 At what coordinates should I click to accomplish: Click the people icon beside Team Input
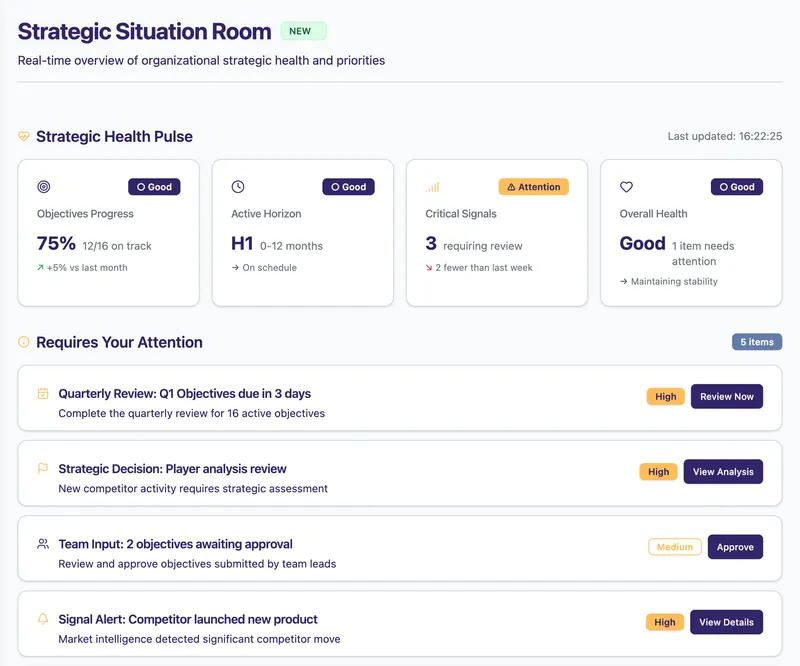(43, 544)
